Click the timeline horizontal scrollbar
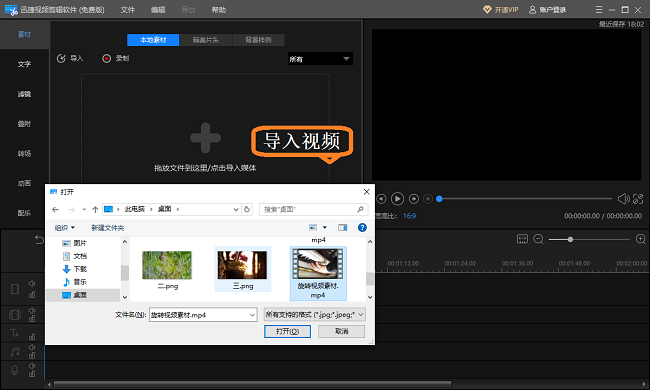 [252, 384]
